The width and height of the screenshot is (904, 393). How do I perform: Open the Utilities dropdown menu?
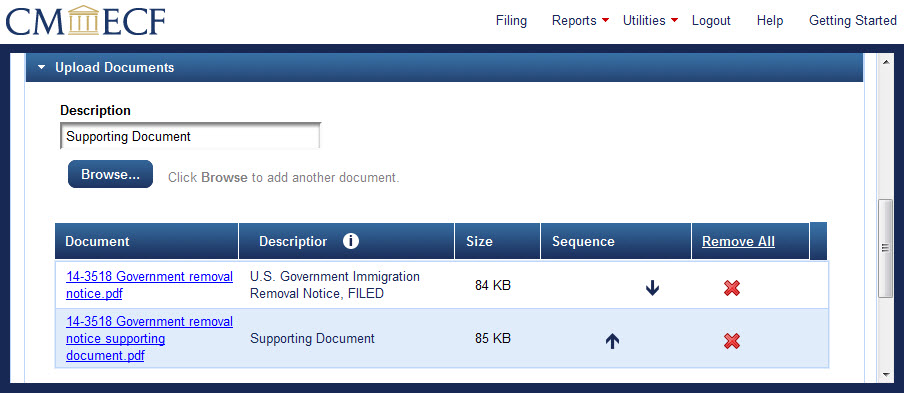pyautogui.click(x=650, y=21)
